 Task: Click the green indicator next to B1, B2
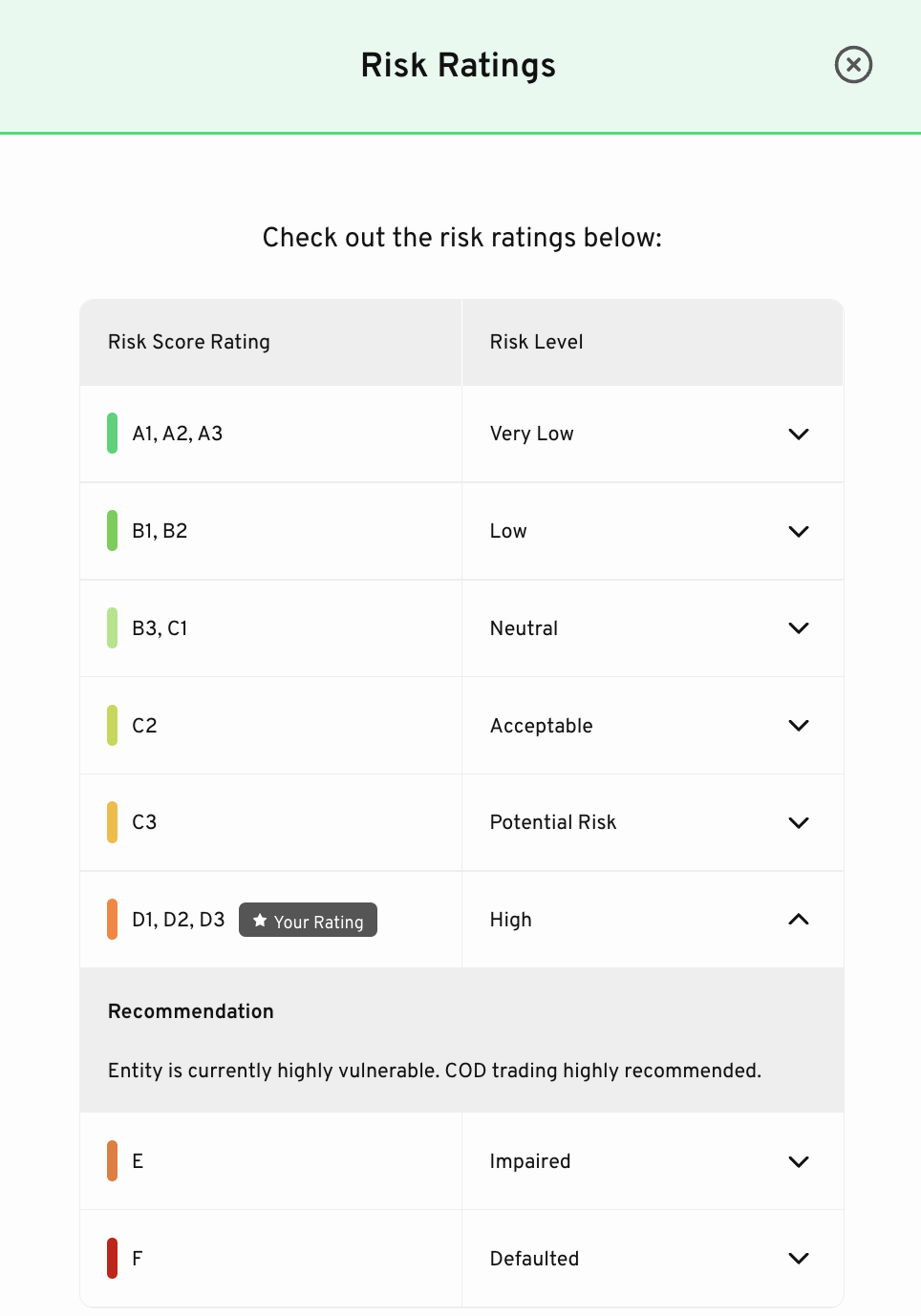pyautogui.click(x=111, y=531)
